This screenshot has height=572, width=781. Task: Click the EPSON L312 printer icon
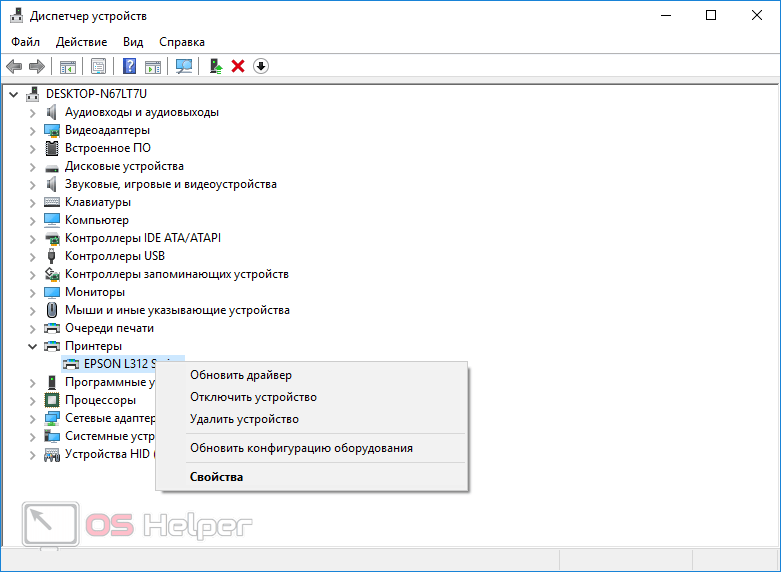point(71,364)
